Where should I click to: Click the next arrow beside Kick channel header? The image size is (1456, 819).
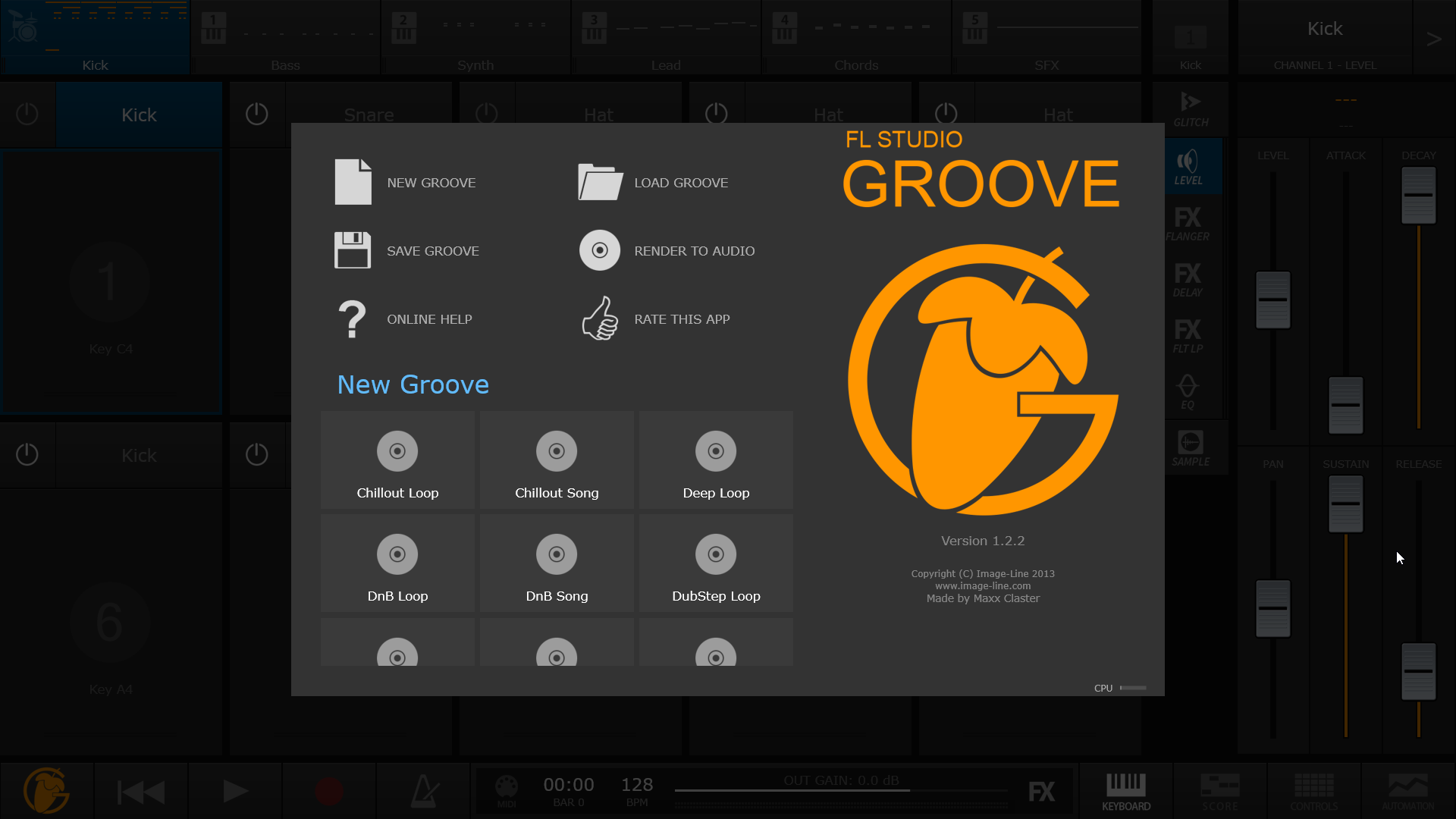tap(1433, 39)
